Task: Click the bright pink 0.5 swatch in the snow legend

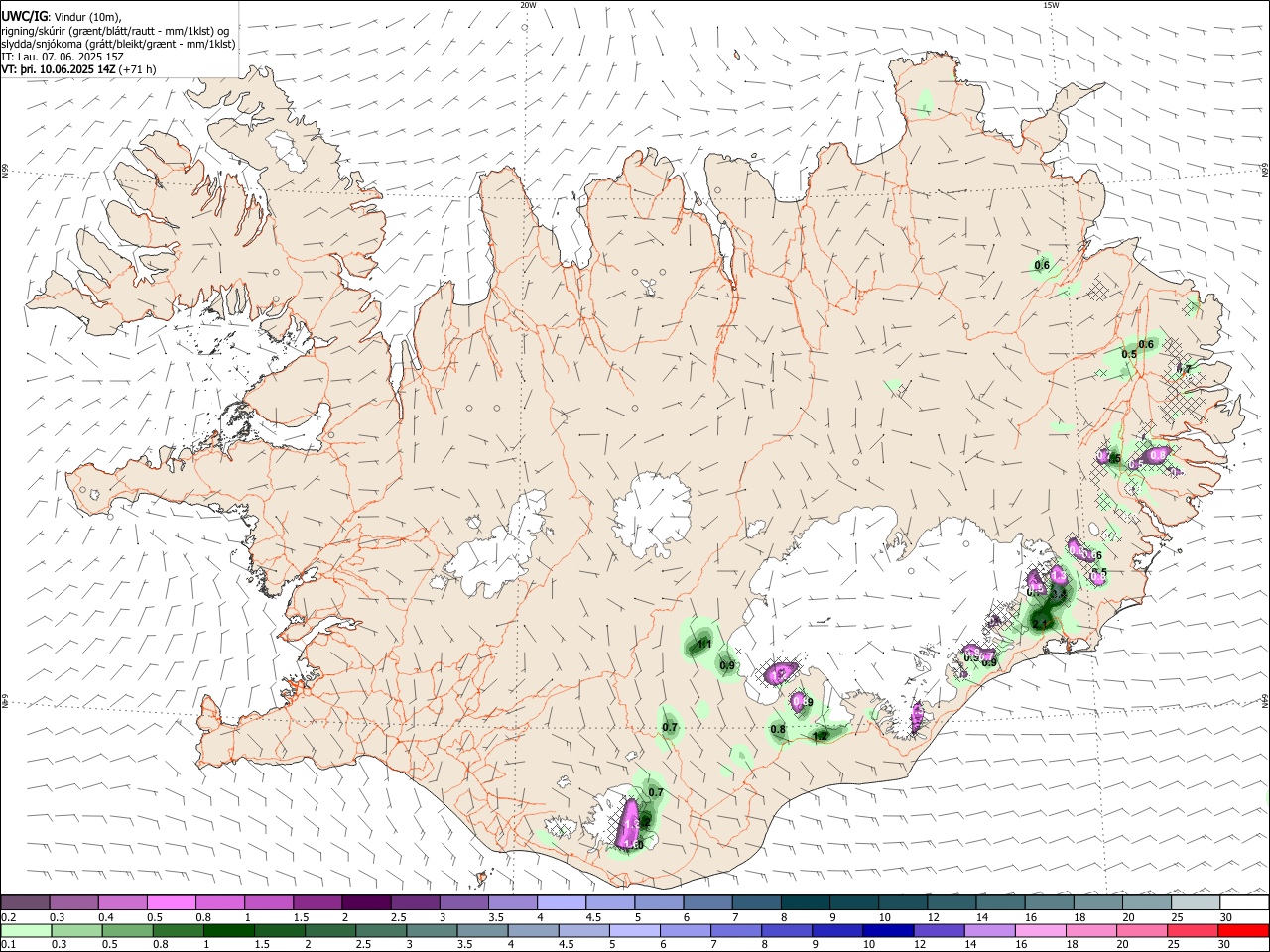Action: (x=171, y=902)
